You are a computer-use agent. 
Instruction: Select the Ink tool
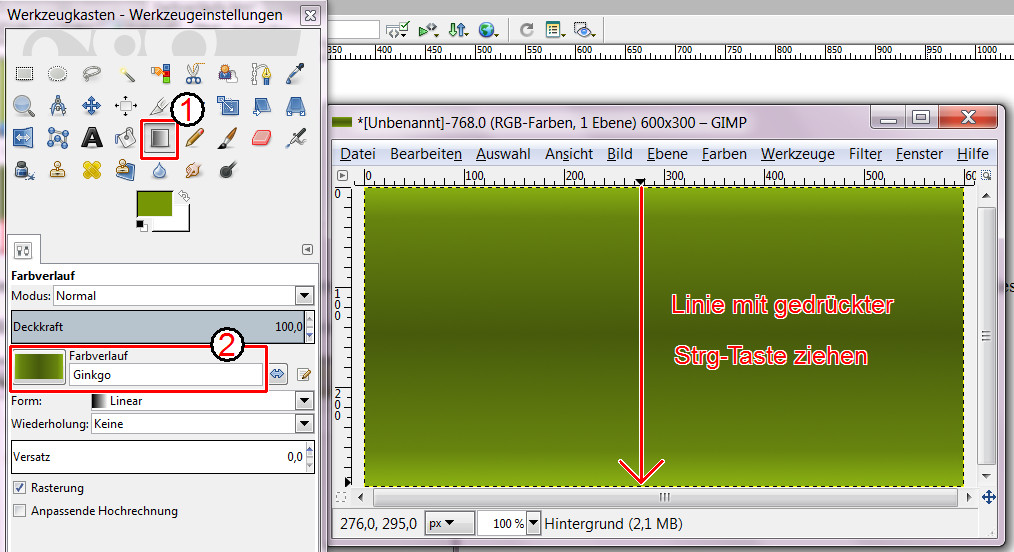click(x=24, y=170)
